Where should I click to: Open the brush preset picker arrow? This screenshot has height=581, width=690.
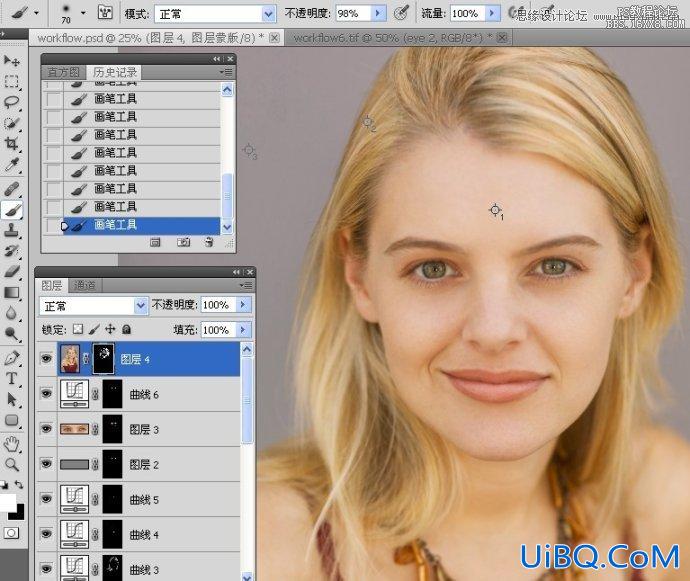click(x=83, y=13)
